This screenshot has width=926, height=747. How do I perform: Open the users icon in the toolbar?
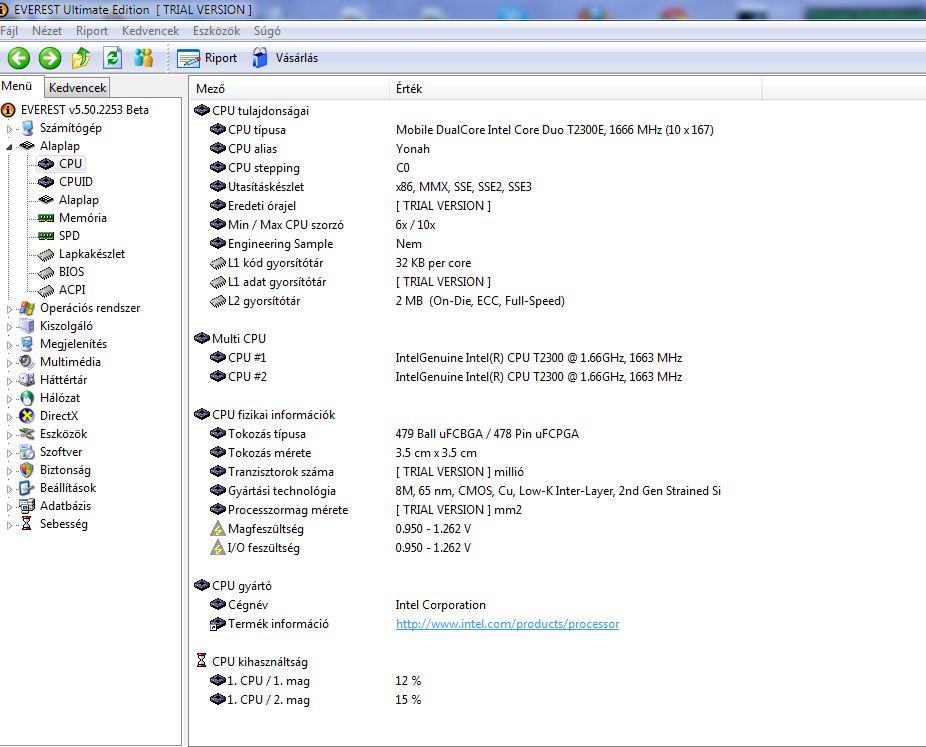(144, 58)
